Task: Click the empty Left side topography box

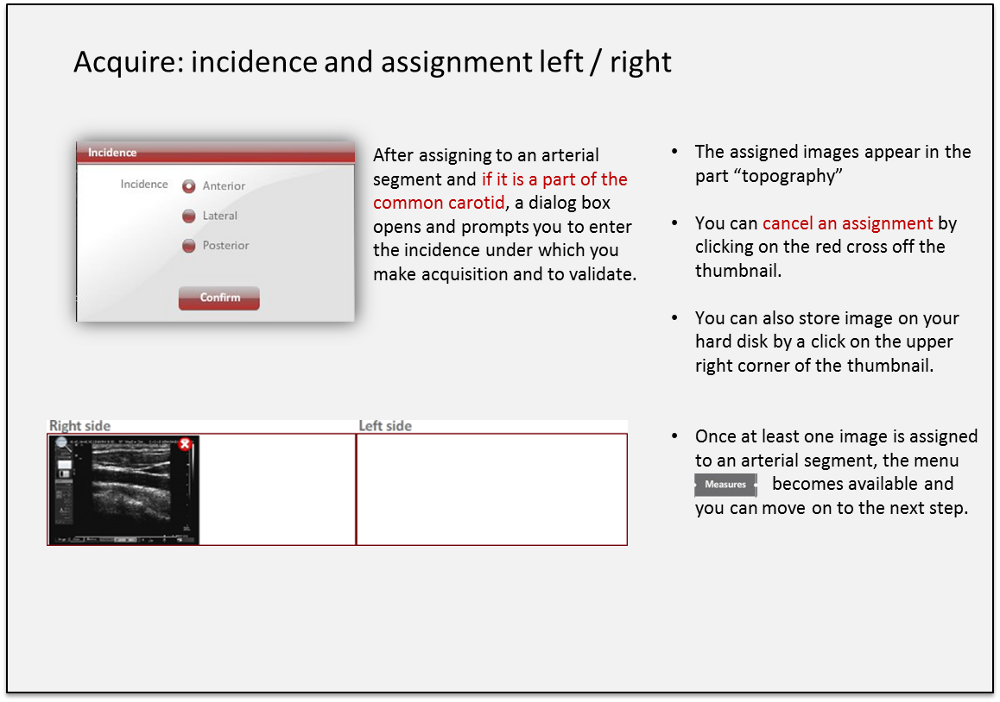Action: pos(491,489)
